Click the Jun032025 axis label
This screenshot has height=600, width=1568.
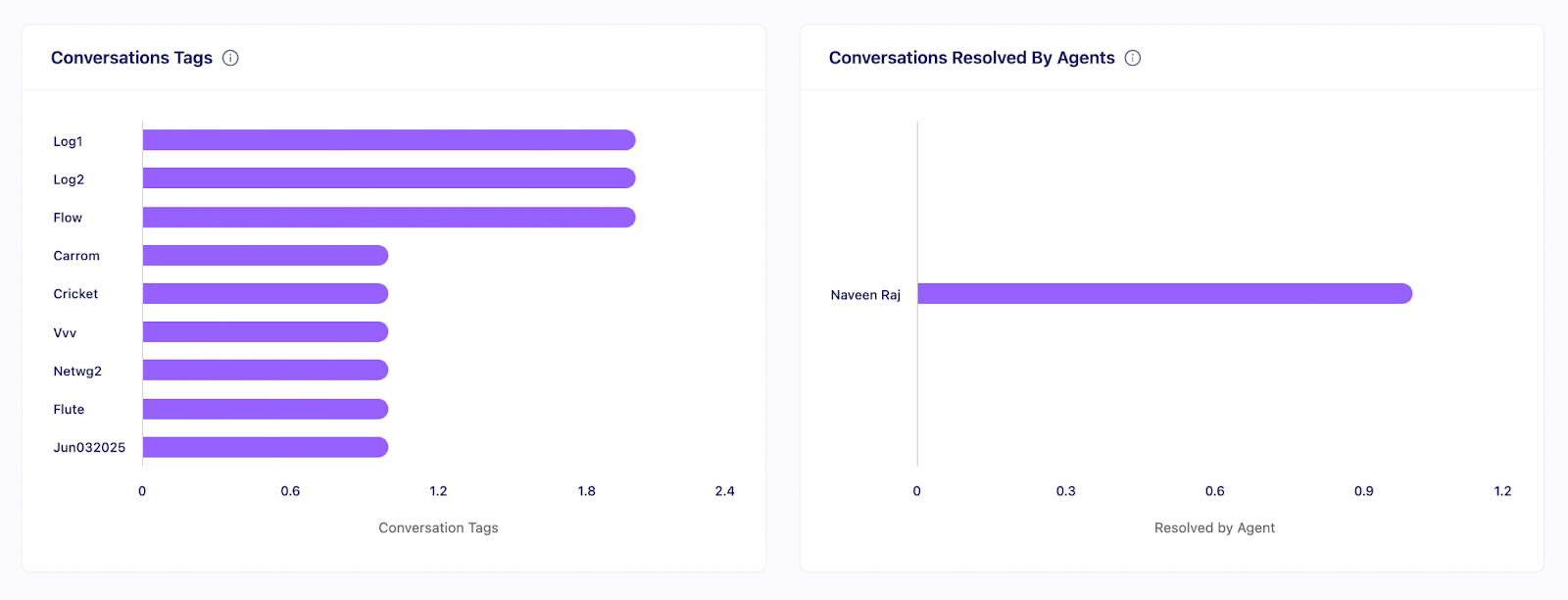click(89, 448)
